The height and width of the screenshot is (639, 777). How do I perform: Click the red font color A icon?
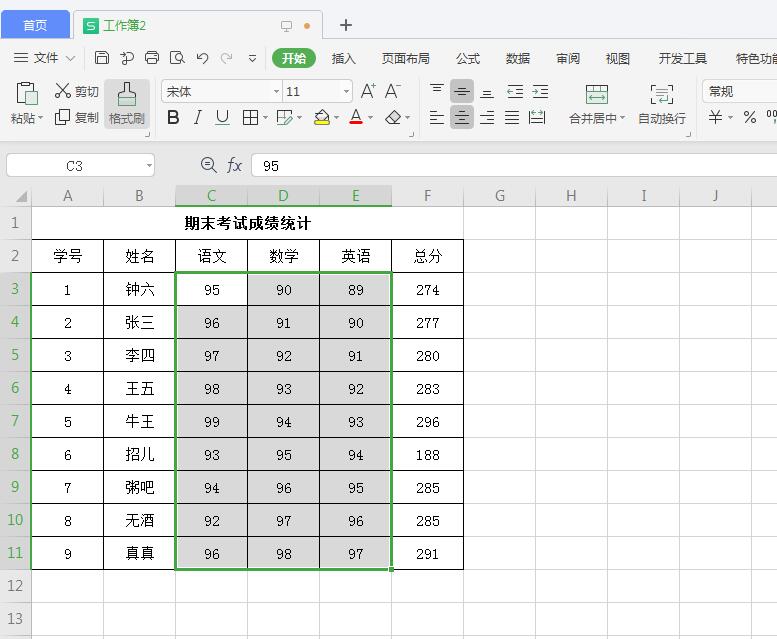(356, 117)
